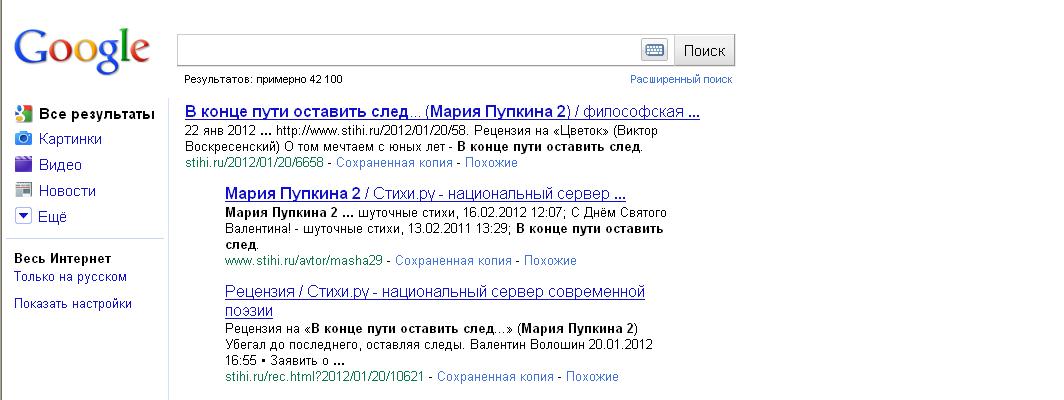
Task: Click 'Результатов: примерно 42 100' text
Action: click(x=263, y=79)
